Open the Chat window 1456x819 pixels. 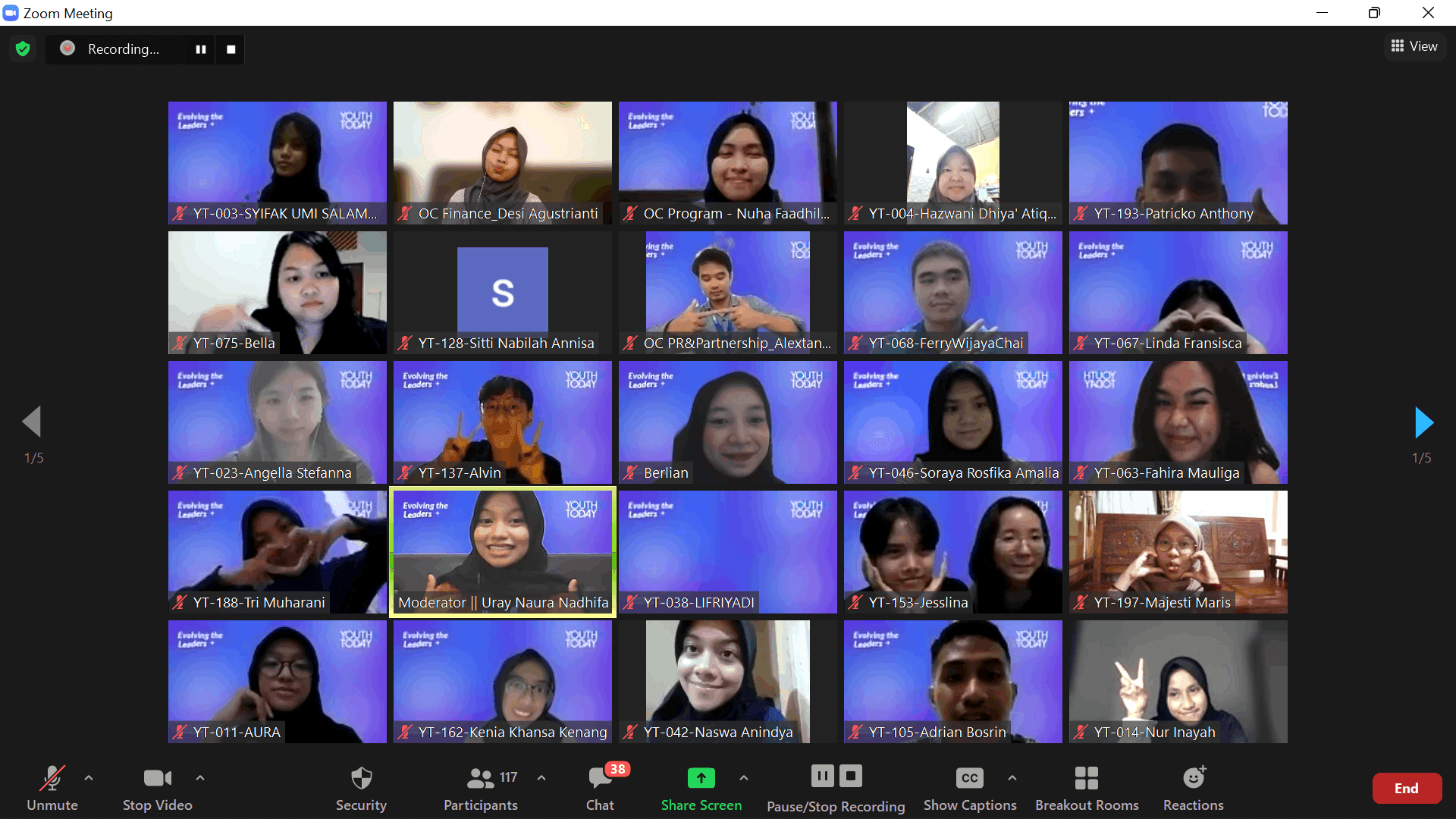coord(600,779)
